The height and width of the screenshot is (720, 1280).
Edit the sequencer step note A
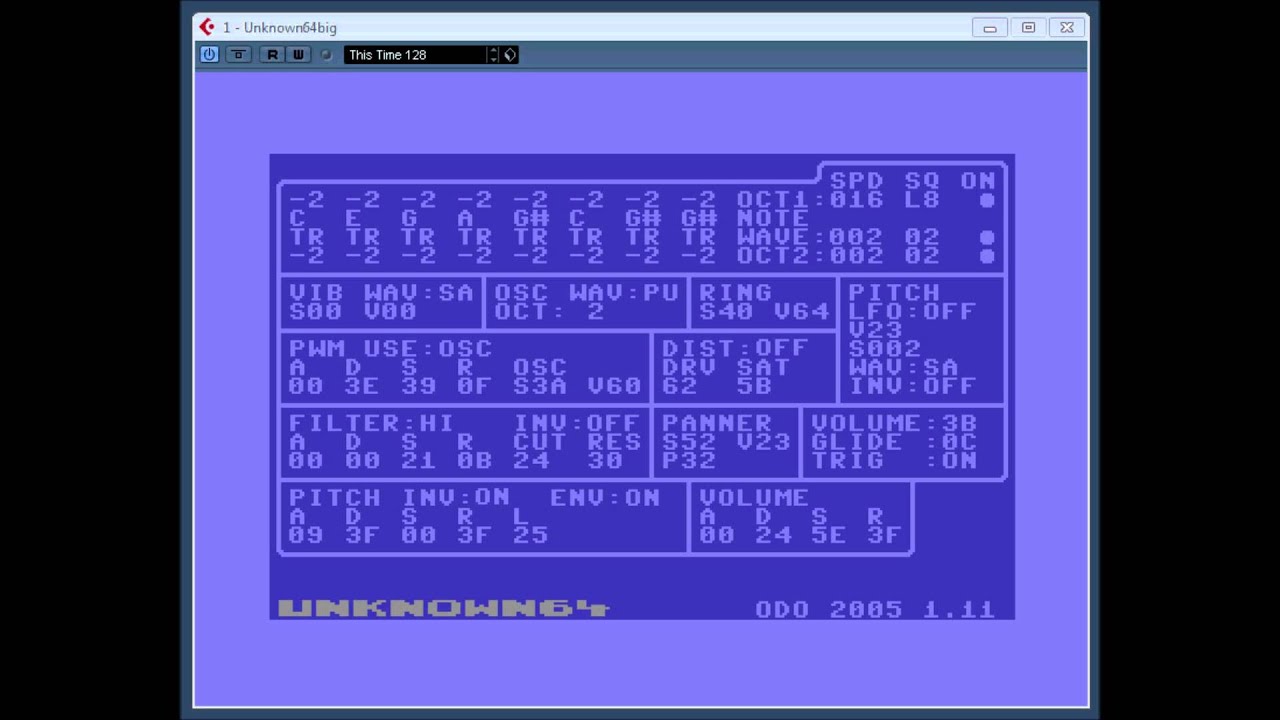tap(465, 219)
